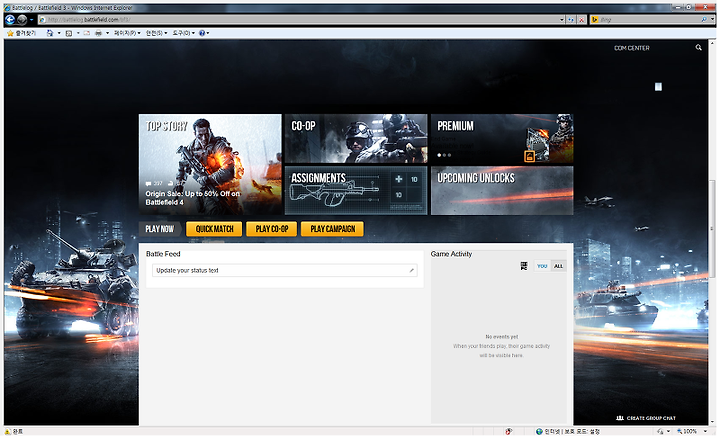The height and width of the screenshot is (439, 720).
Task: Click the small notification icon below COM CENTER
Action: coord(658,87)
